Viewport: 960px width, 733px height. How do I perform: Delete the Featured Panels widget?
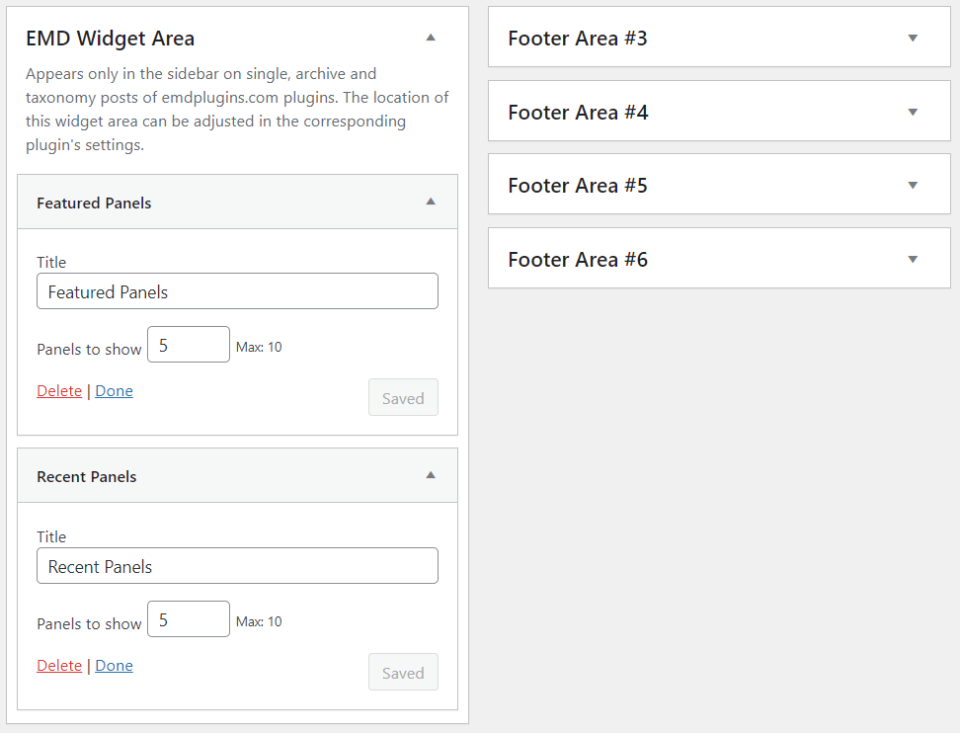pyautogui.click(x=59, y=391)
